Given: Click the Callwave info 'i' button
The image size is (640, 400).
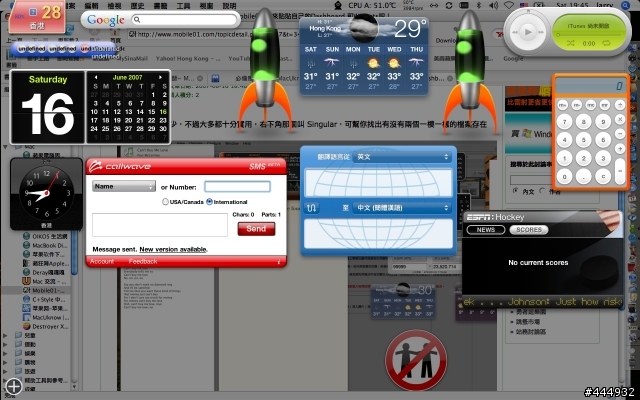Looking at the screenshot, I should (x=279, y=262).
